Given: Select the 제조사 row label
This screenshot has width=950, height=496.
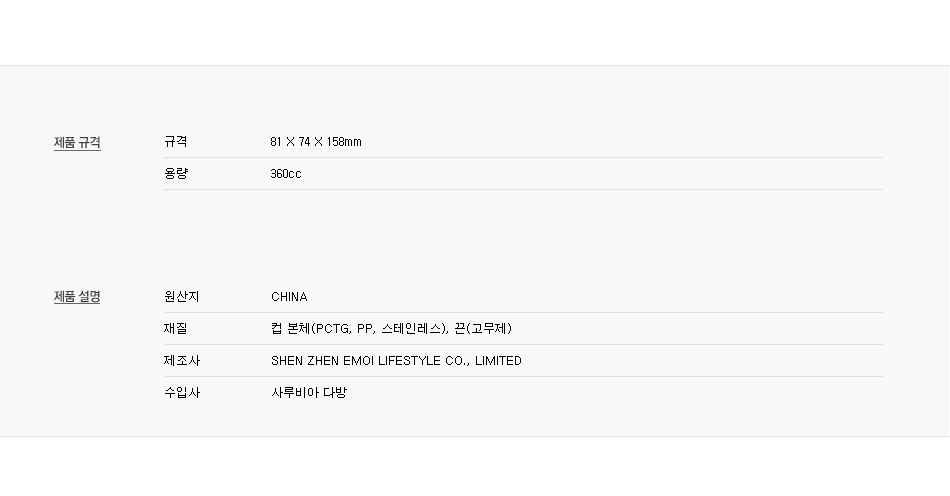Looking at the screenshot, I should tap(181, 361).
